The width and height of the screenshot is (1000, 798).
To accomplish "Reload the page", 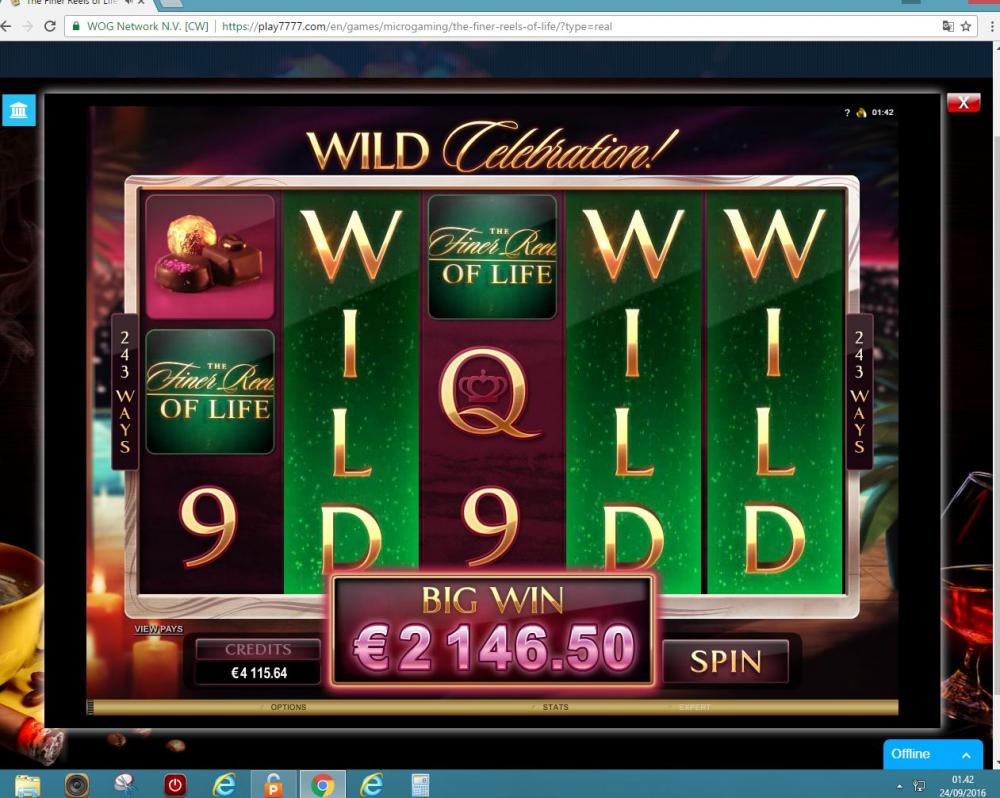I will pos(50,26).
